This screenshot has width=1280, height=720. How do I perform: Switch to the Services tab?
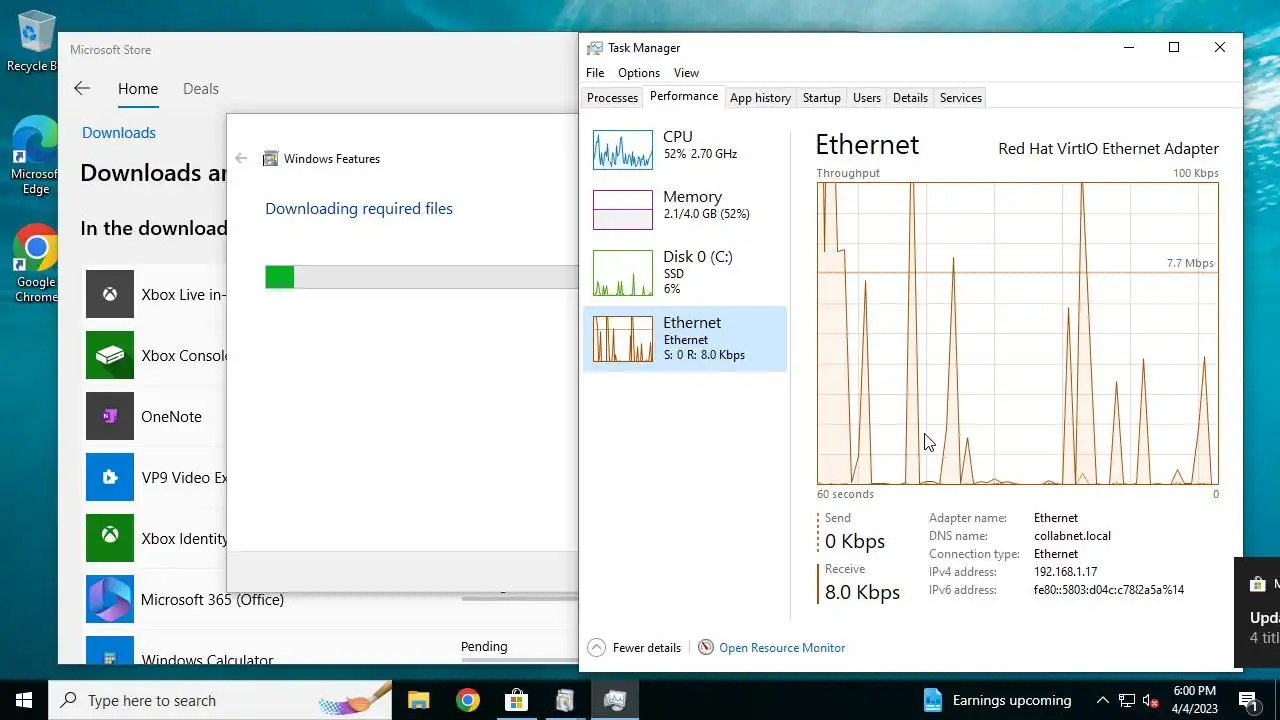961,98
